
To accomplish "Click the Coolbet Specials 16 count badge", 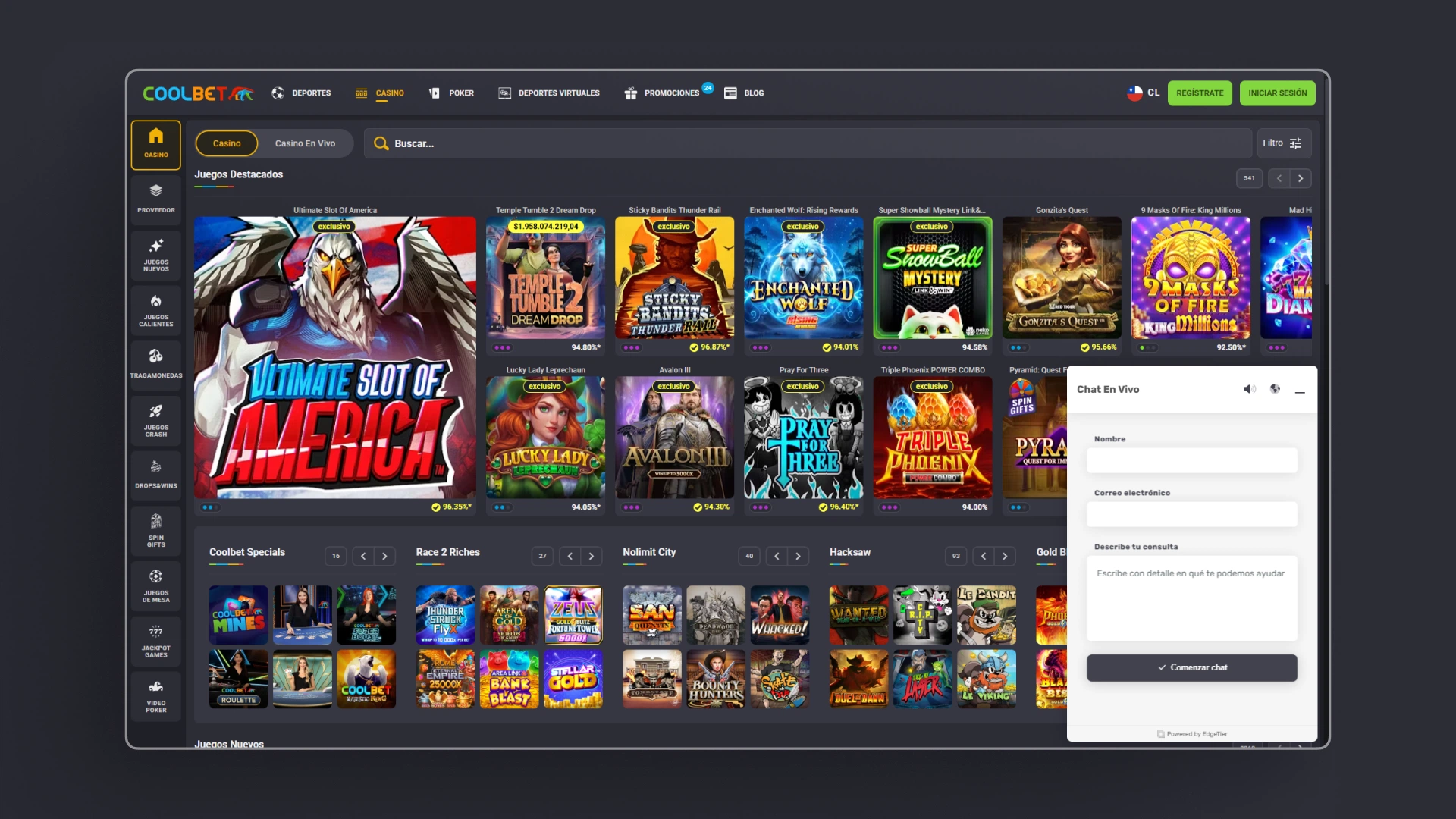I will (x=336, y=557).
